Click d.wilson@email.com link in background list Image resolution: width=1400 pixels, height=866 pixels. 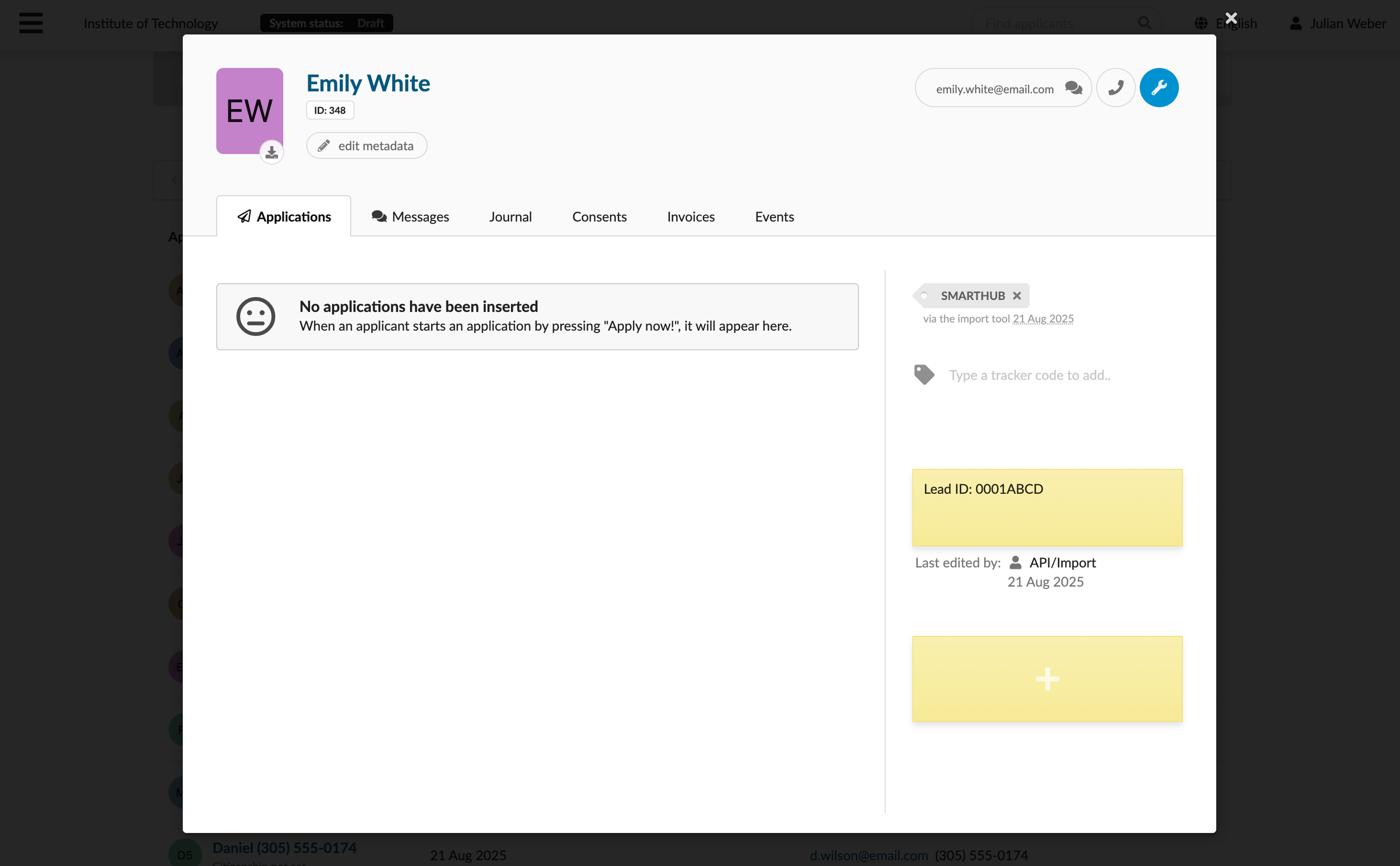tap(868, 855)
